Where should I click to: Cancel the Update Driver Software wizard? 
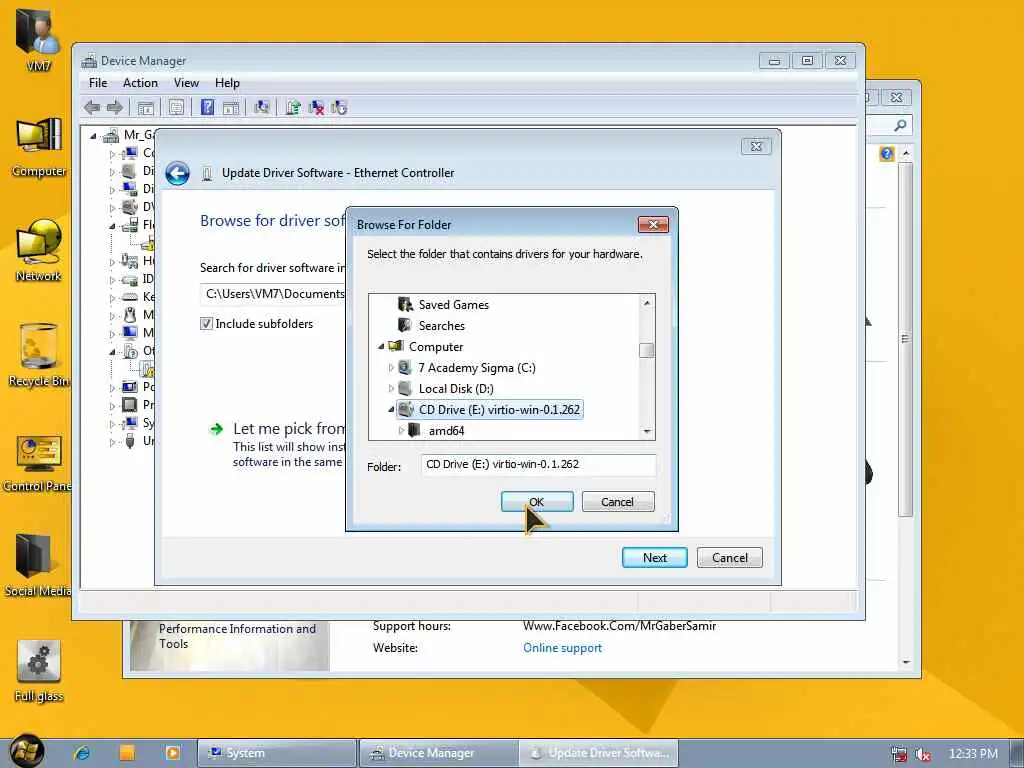coord(729,558)
